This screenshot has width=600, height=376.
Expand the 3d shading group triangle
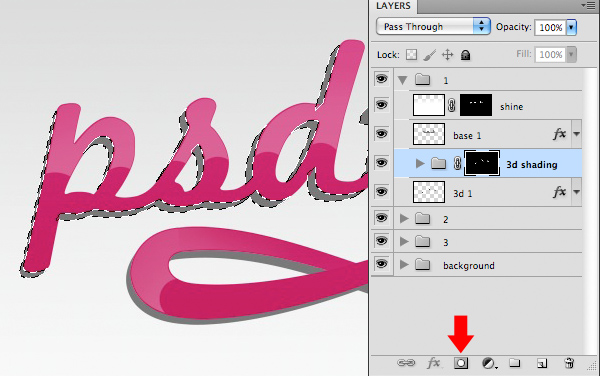[420, 164]
